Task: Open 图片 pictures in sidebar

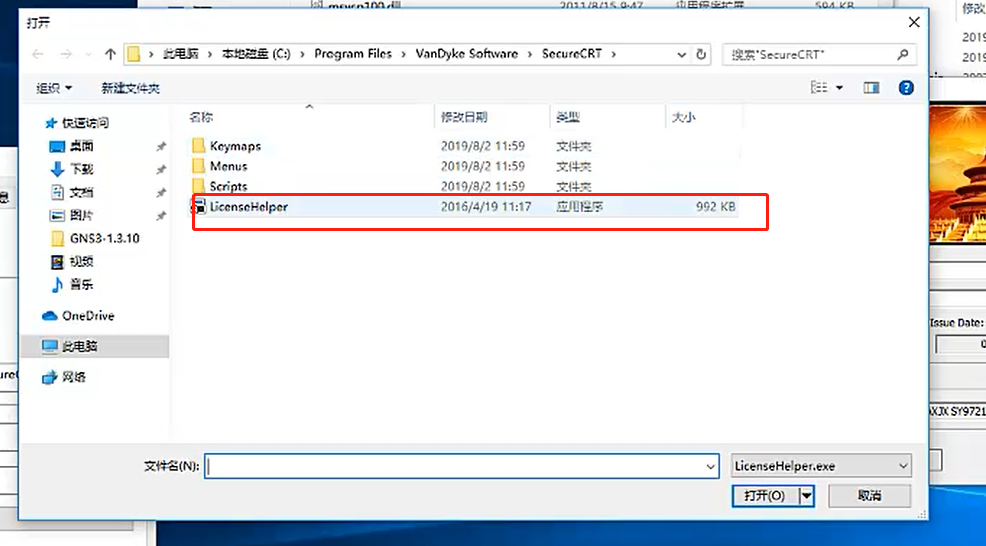Action: point(81,215)
